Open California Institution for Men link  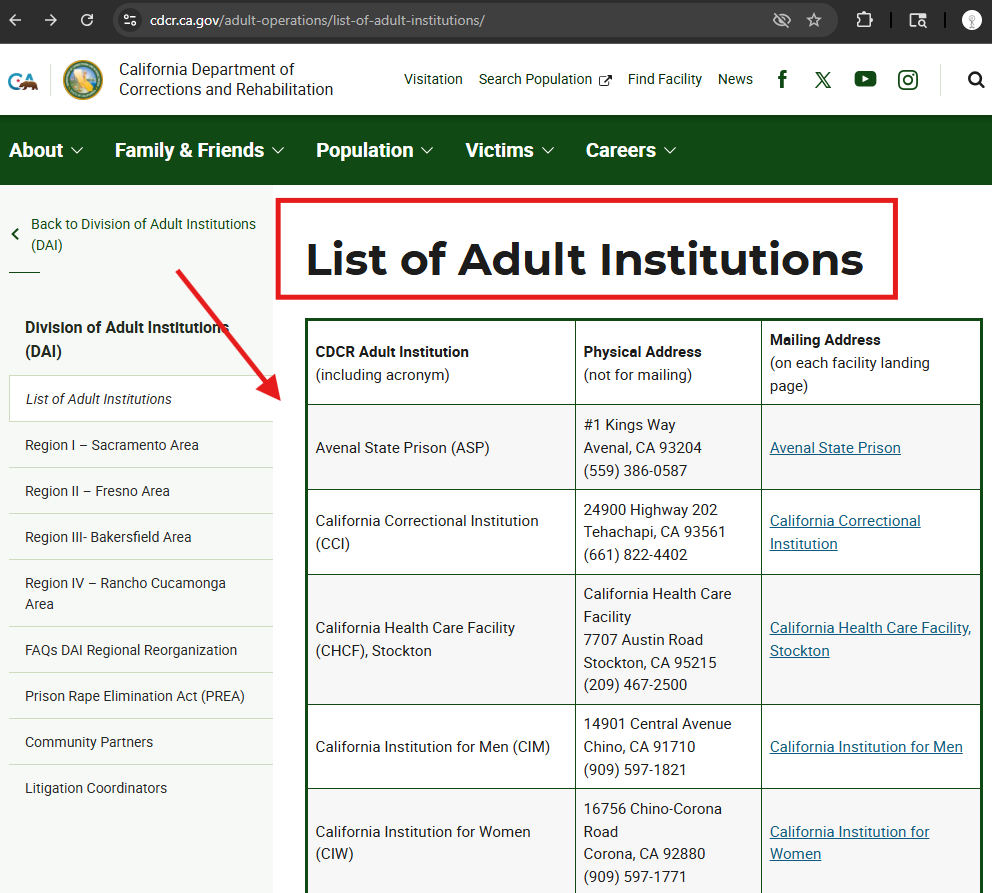[x=866, y=747]
